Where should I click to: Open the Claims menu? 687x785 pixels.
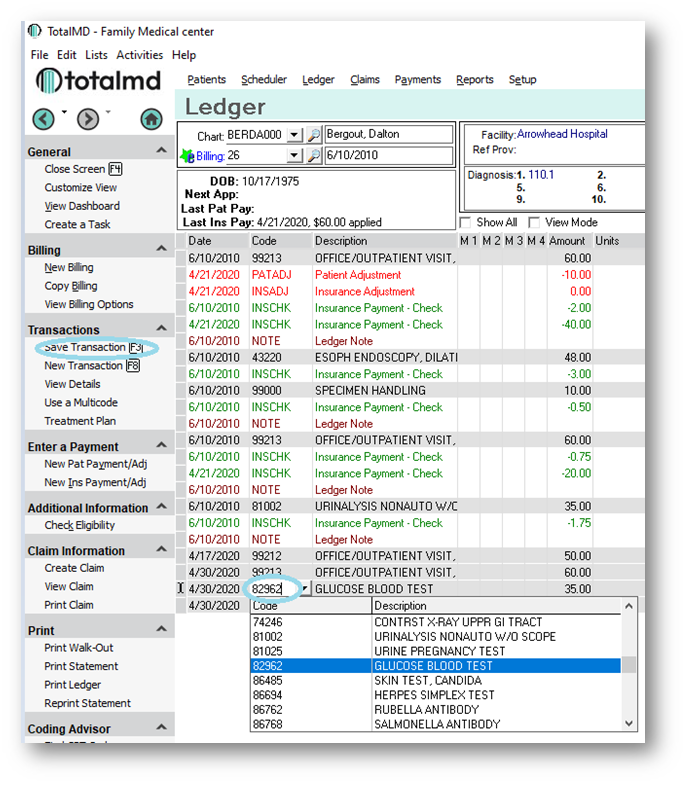[365, 80]
